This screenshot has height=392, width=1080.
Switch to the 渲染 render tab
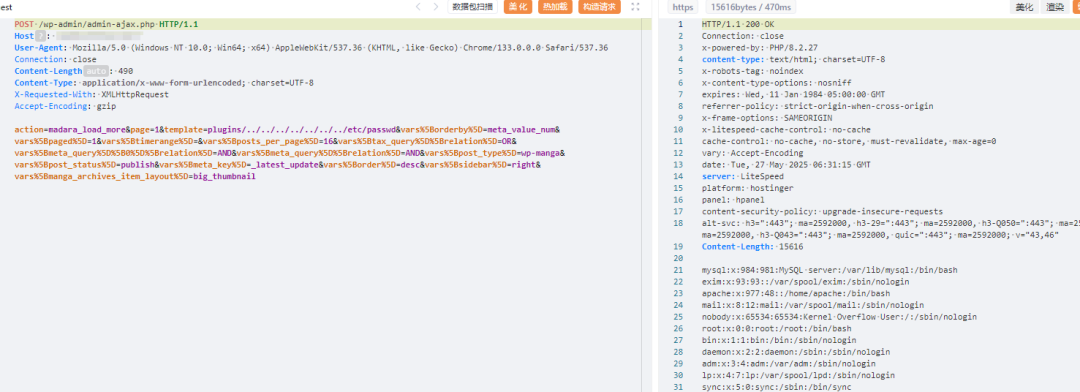pos(1055,8)
